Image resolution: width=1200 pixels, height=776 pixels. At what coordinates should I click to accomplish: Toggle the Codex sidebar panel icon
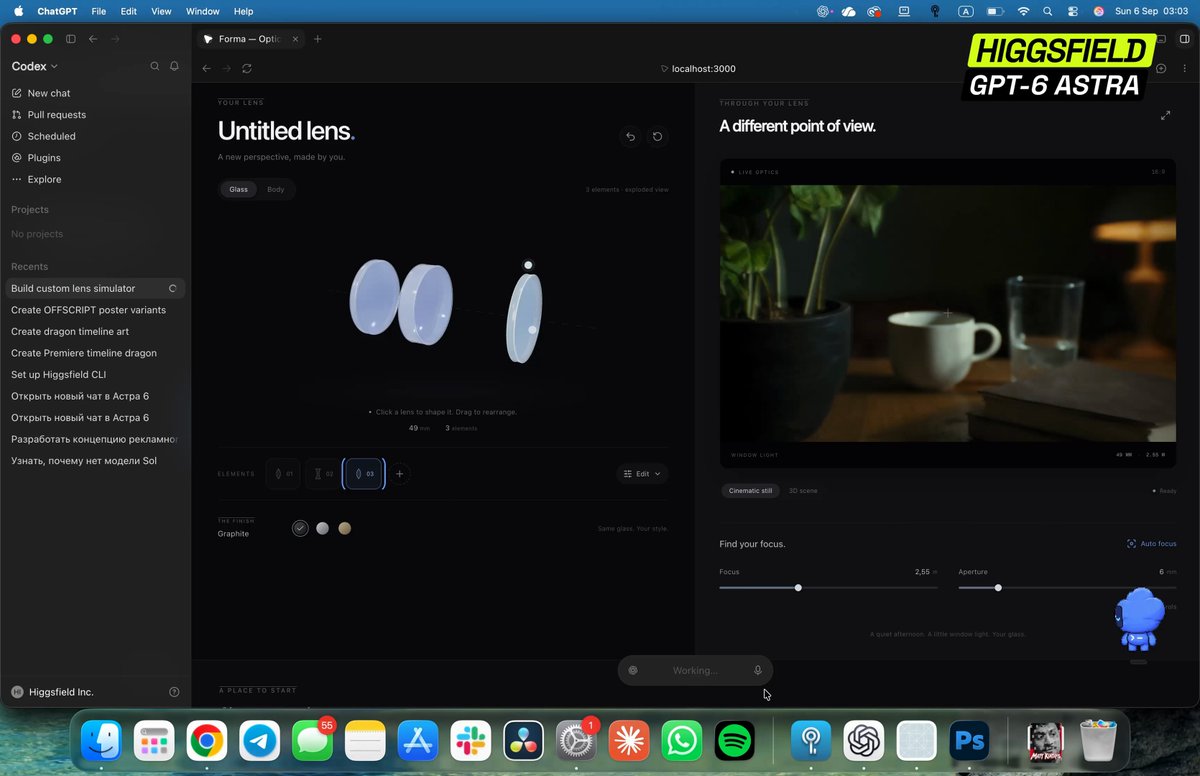70,39
